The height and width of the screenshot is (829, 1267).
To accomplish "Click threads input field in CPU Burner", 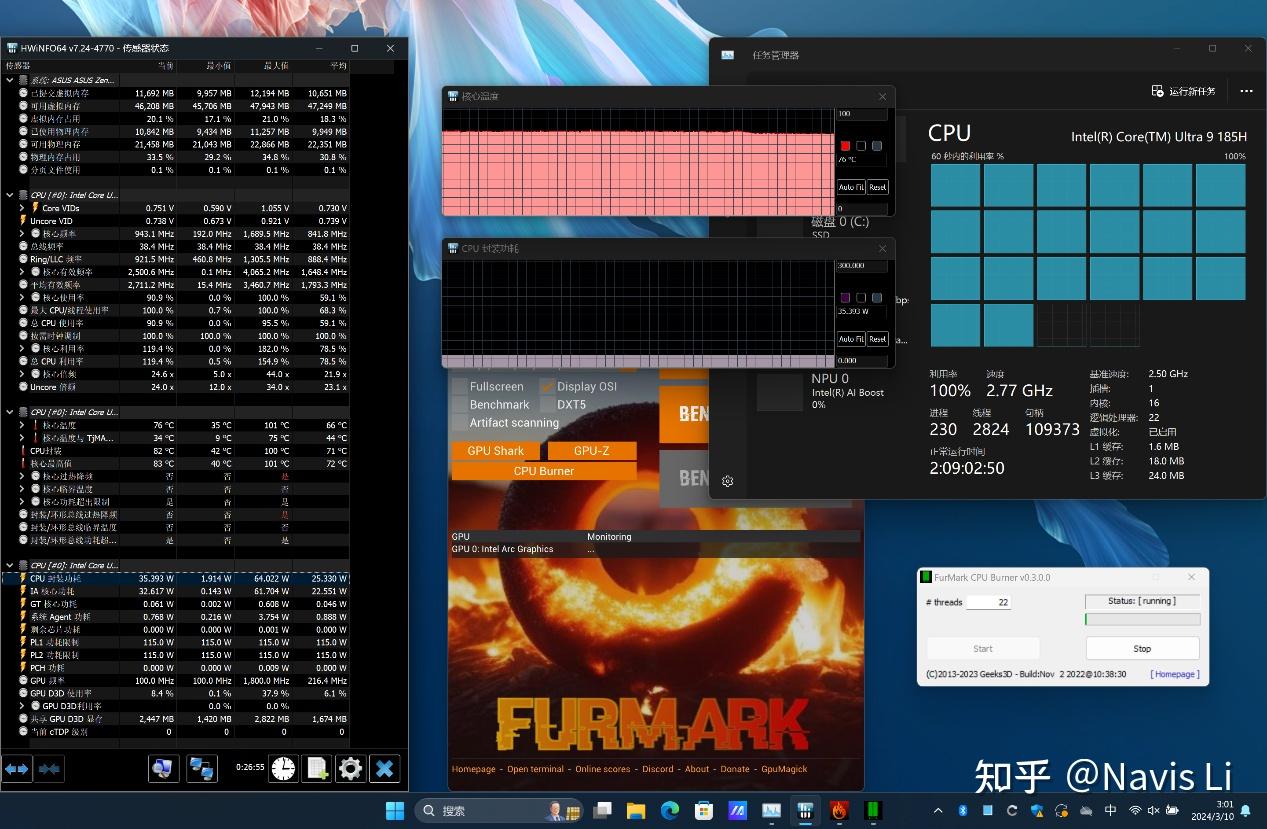I will click(x=988, y=602).
